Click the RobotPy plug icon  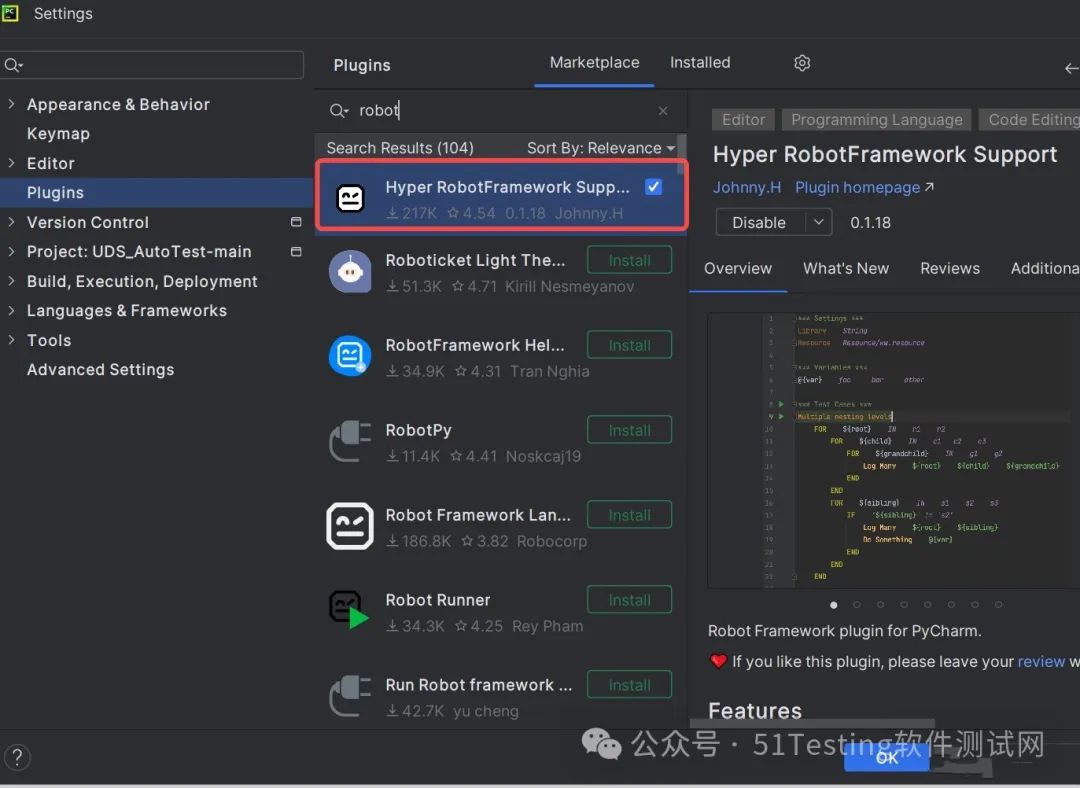coord(350,441)
